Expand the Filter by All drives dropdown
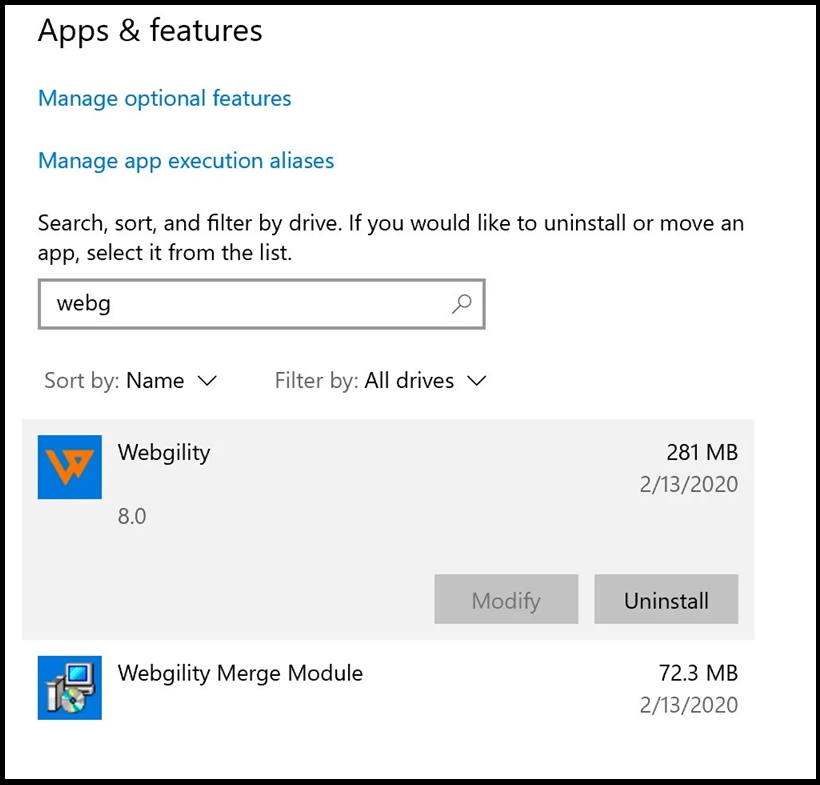 (x=380, y=381)
